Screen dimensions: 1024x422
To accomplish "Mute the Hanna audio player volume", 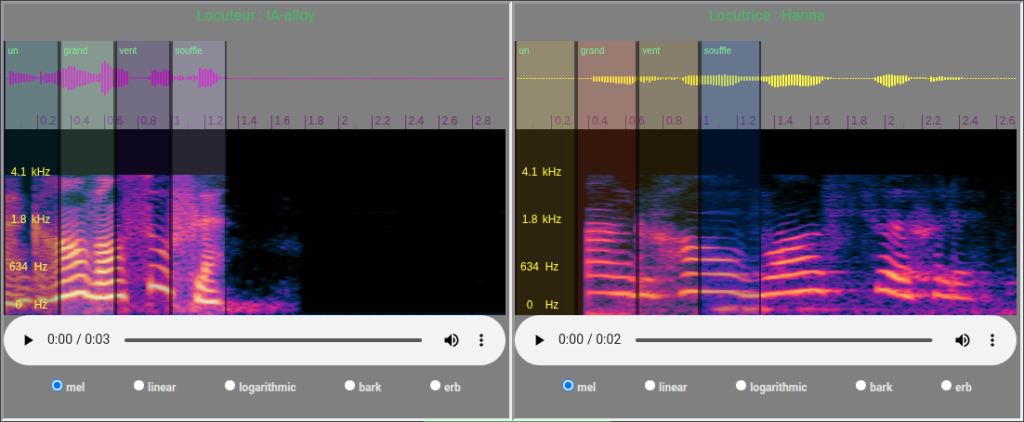I will pos(962,340).
